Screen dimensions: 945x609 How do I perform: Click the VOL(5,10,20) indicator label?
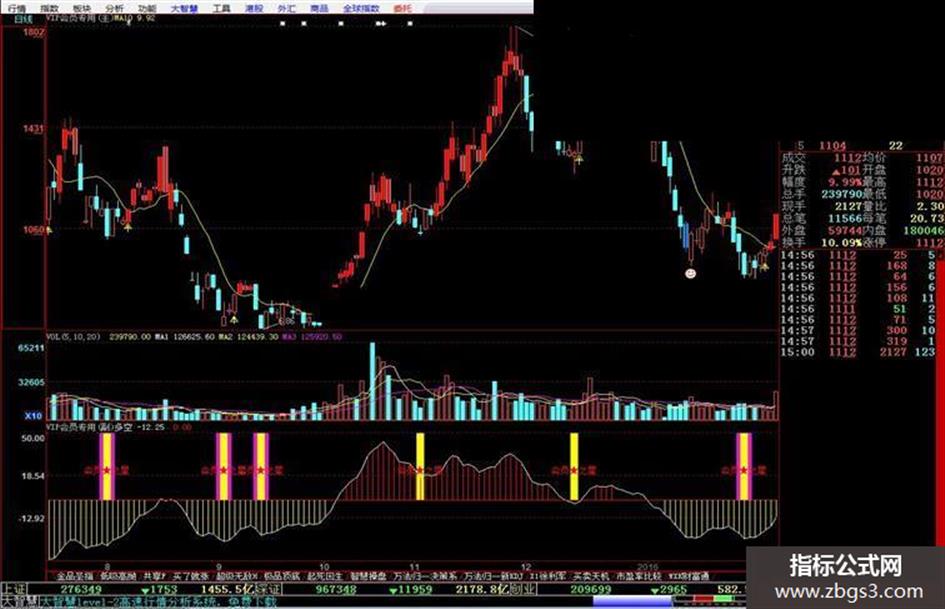74,336
